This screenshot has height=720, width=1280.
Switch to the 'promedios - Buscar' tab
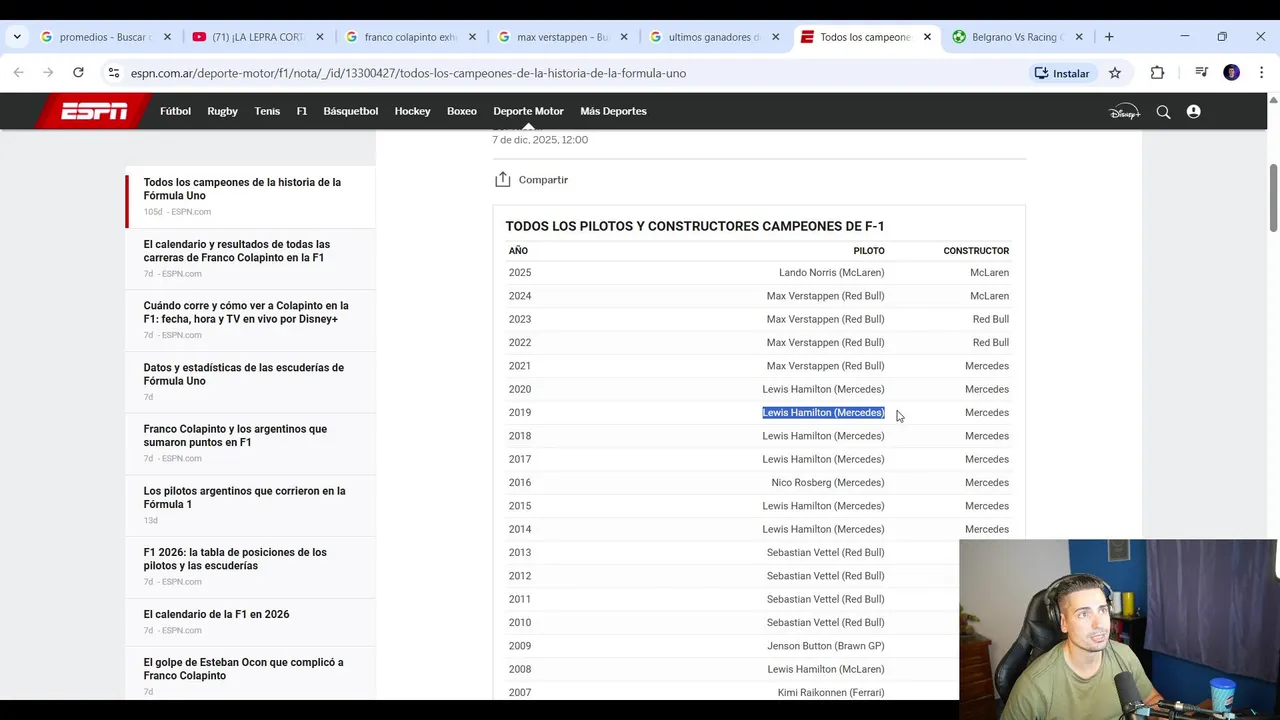point(105,37)
